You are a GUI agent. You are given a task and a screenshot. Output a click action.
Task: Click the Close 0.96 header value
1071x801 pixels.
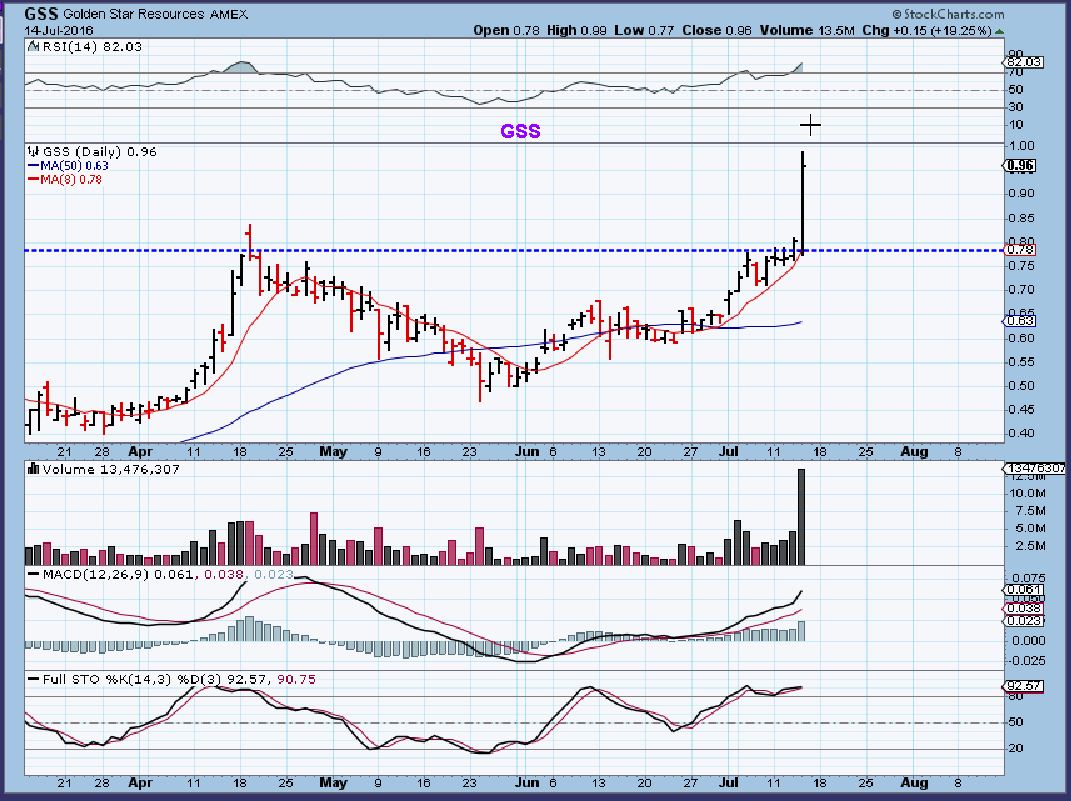coord(717,31)
